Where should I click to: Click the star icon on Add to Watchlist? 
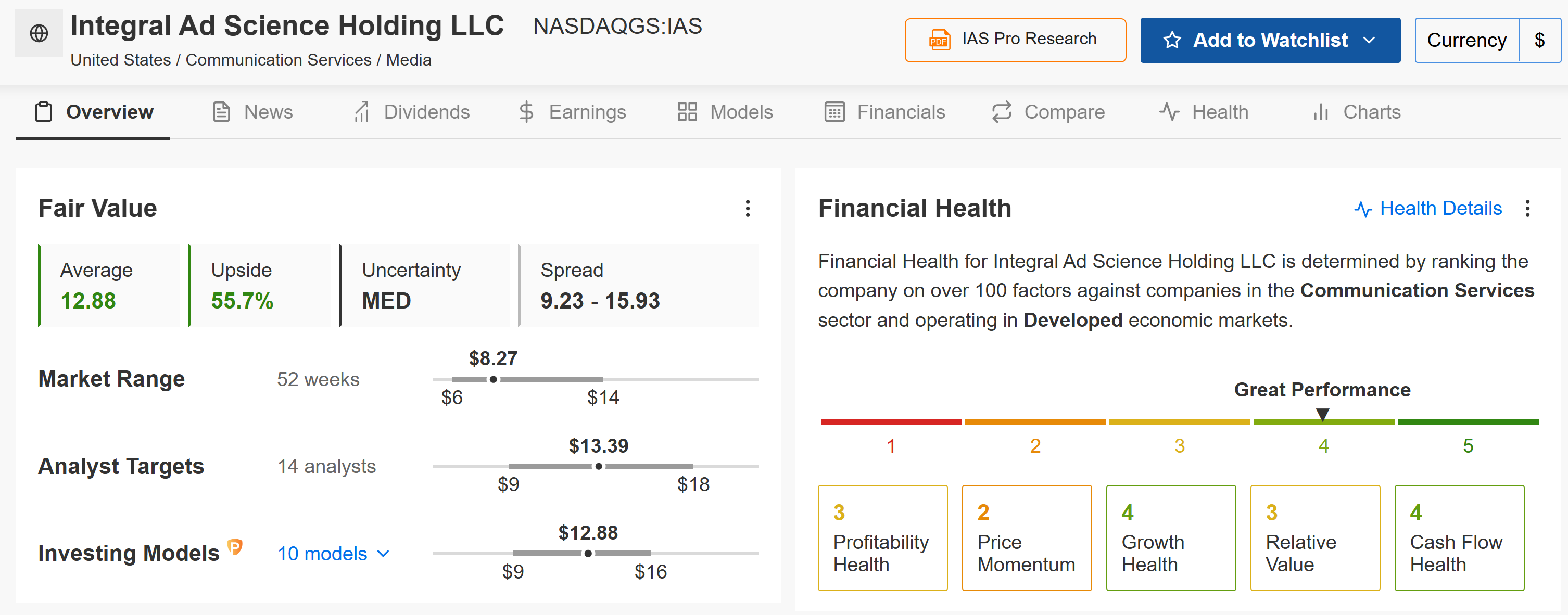point(1172,40)
